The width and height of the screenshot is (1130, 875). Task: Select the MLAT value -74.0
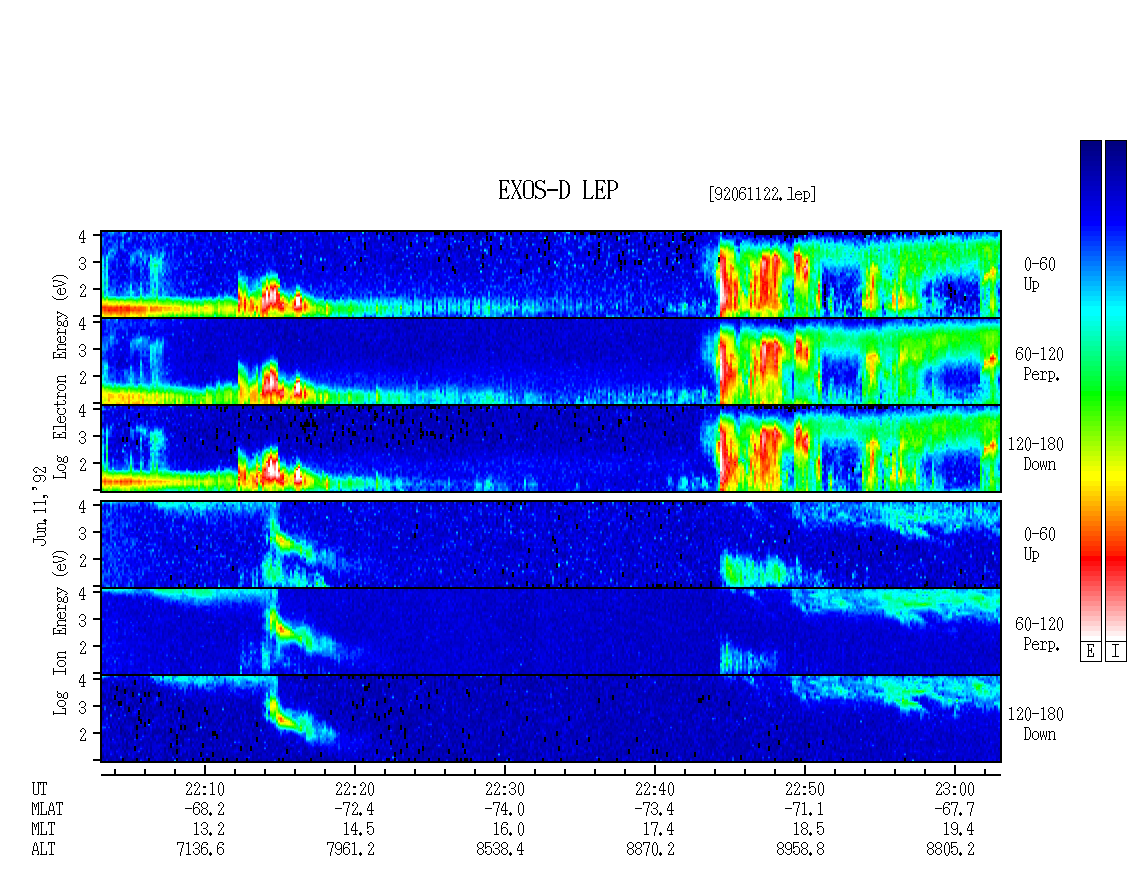click(x=504, y=809)
